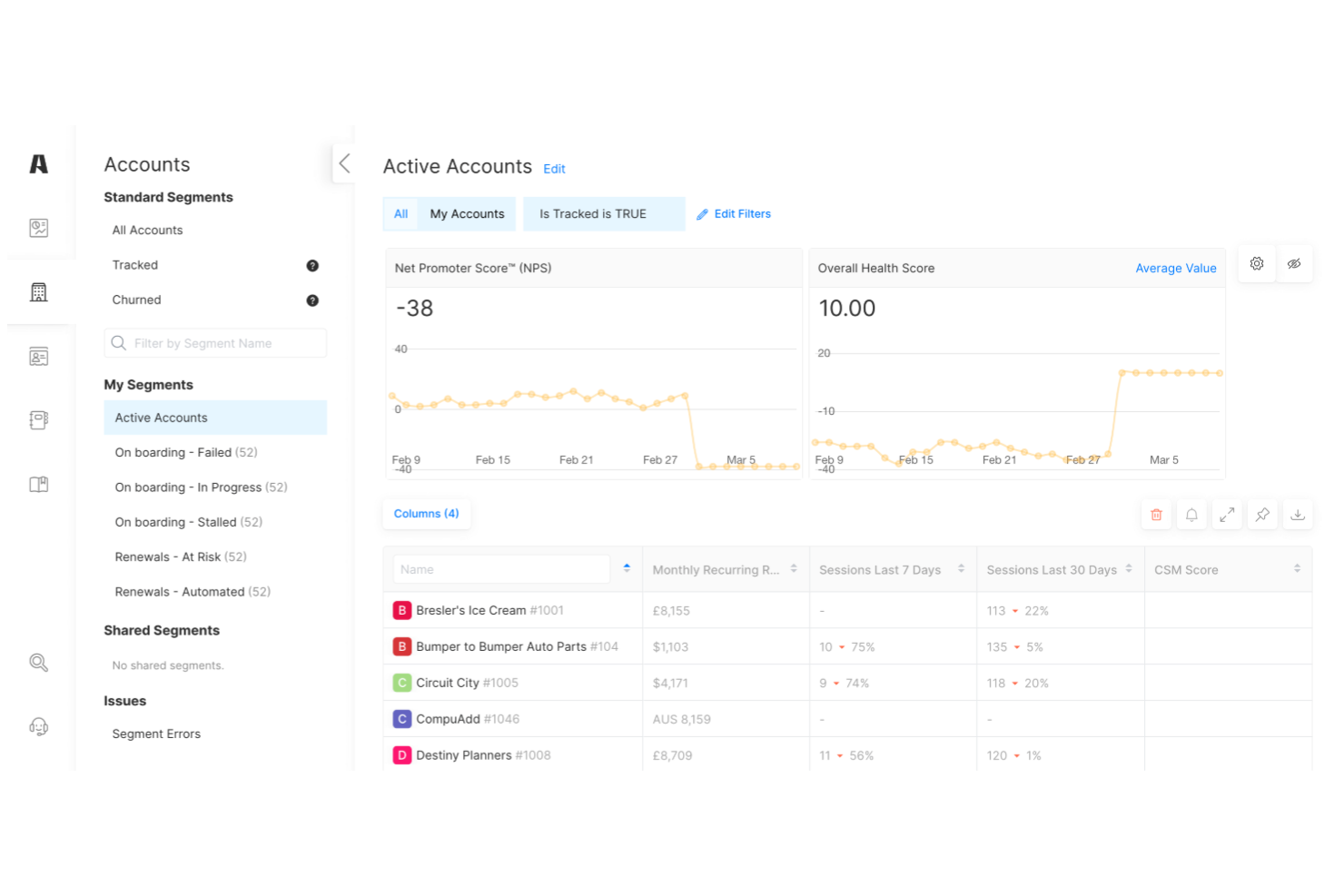Expand the table to fullscreen with arrows icon
This screenshot has width=1344, height=896.
[1227, 514]
